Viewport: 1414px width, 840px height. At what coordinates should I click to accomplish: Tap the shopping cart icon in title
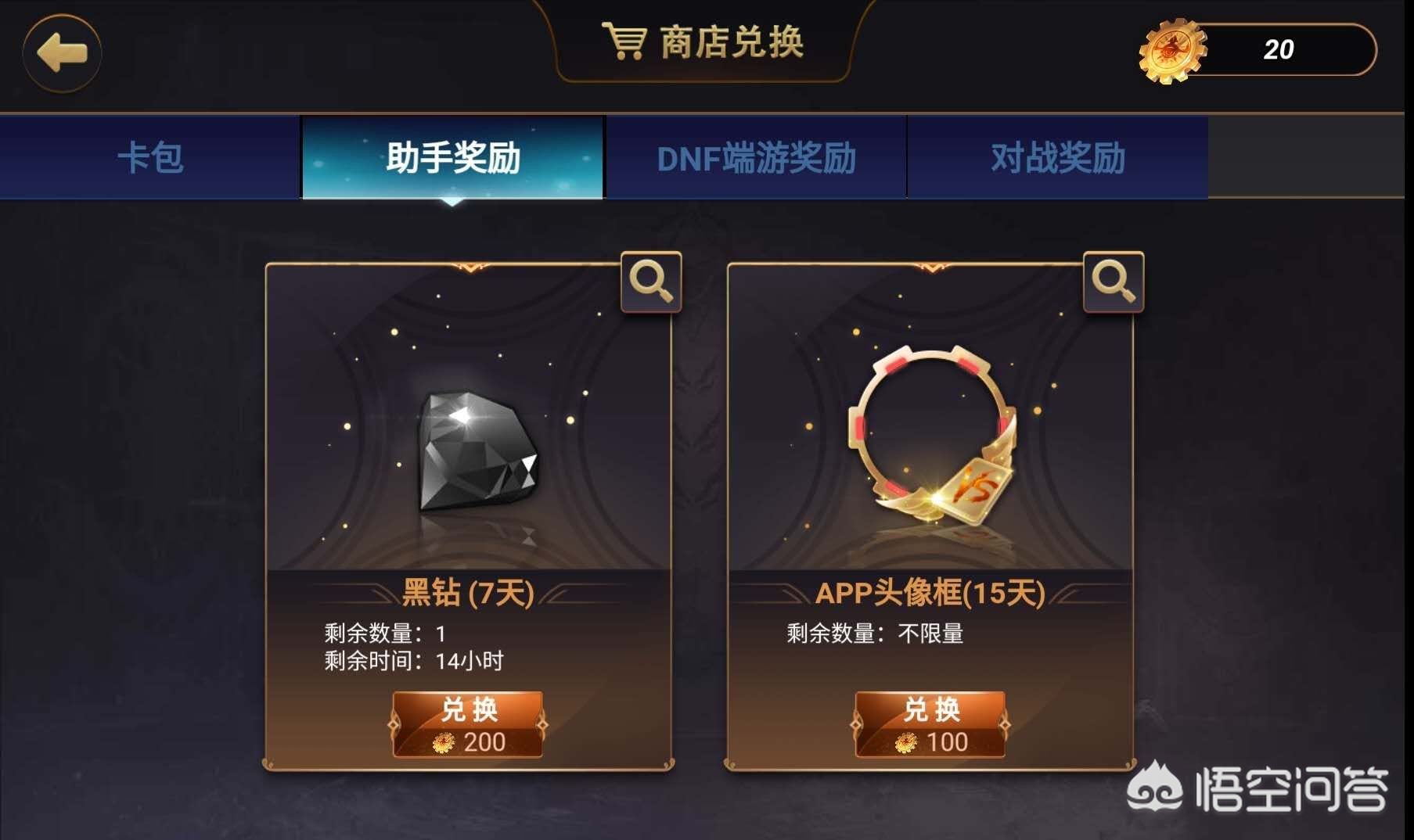tap(624, 41)
